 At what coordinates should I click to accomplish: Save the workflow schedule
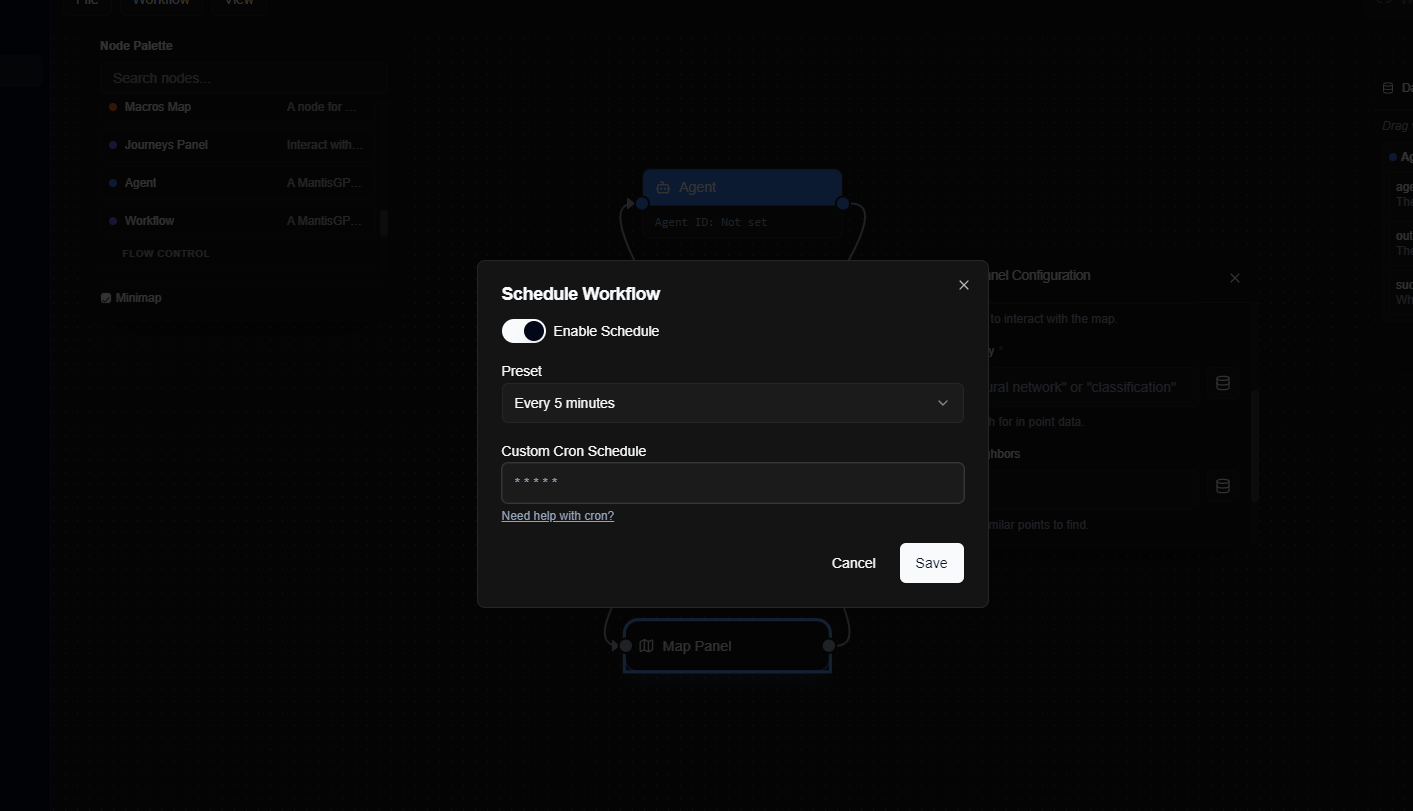tap(930, 562)
